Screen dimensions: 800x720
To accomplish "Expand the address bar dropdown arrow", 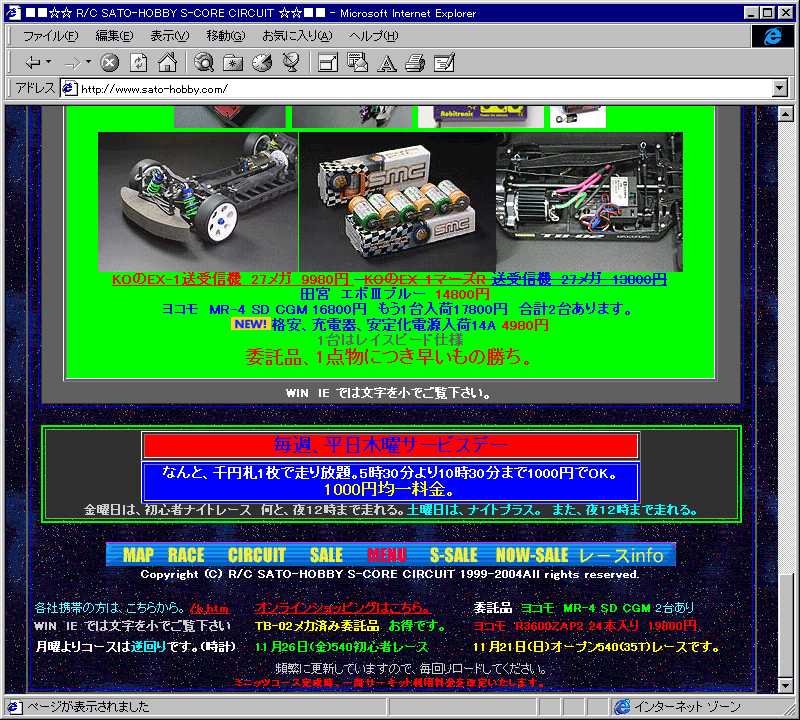I will [x=779, y=88].
